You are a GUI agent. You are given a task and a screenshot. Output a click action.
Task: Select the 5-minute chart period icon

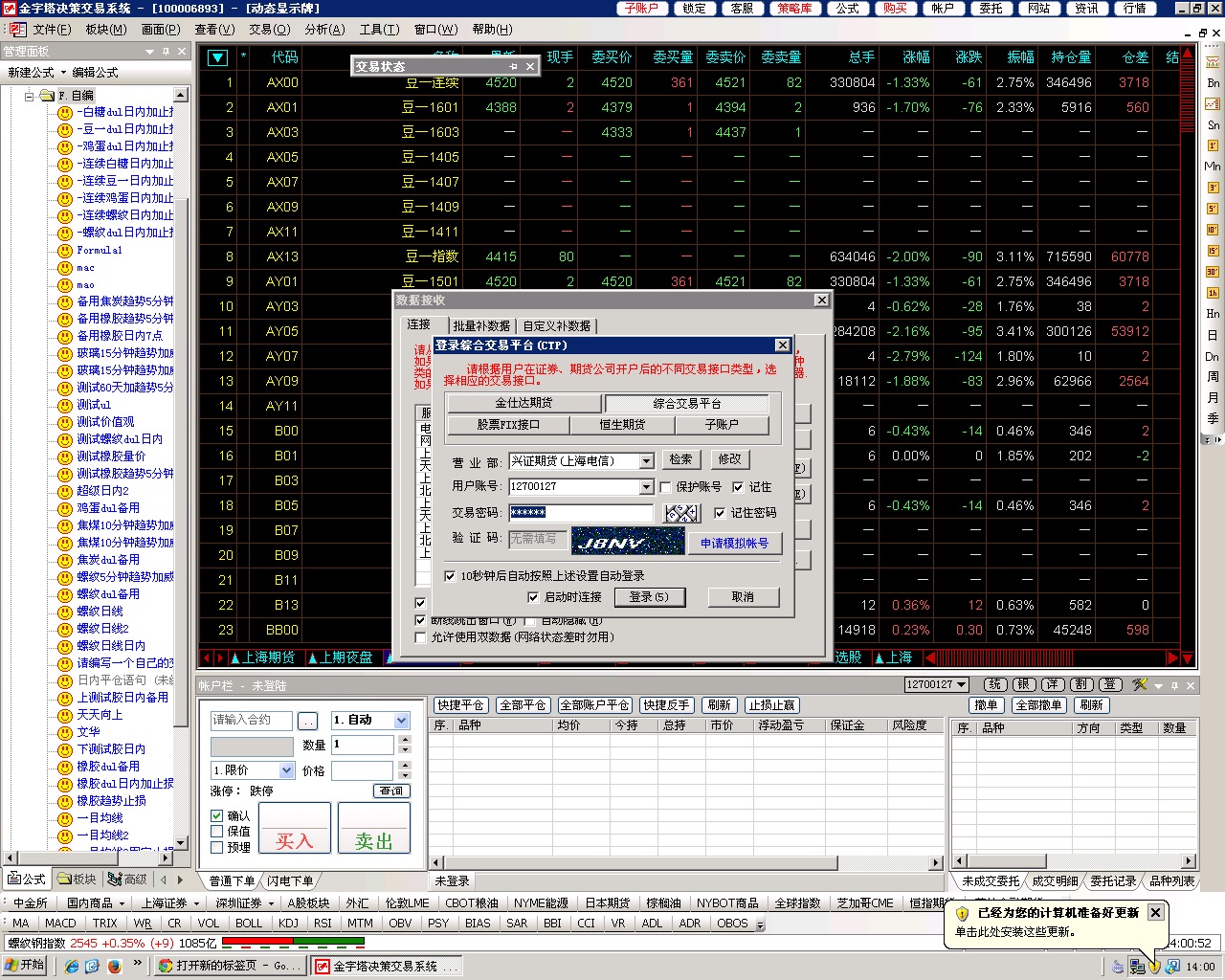pyautogui.click(x=1212, y=209)
